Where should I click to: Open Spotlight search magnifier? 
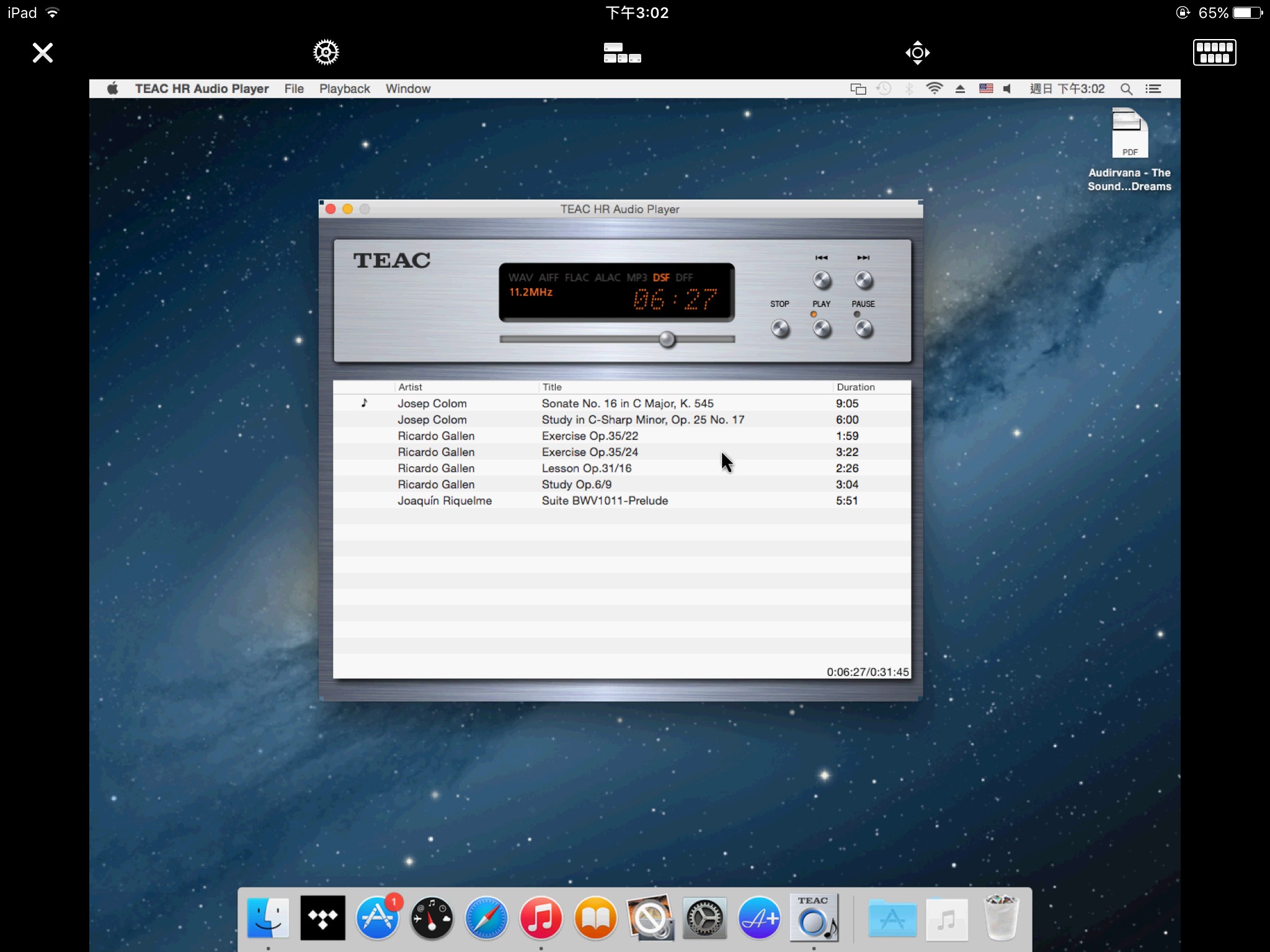[x=1126, y=89]
